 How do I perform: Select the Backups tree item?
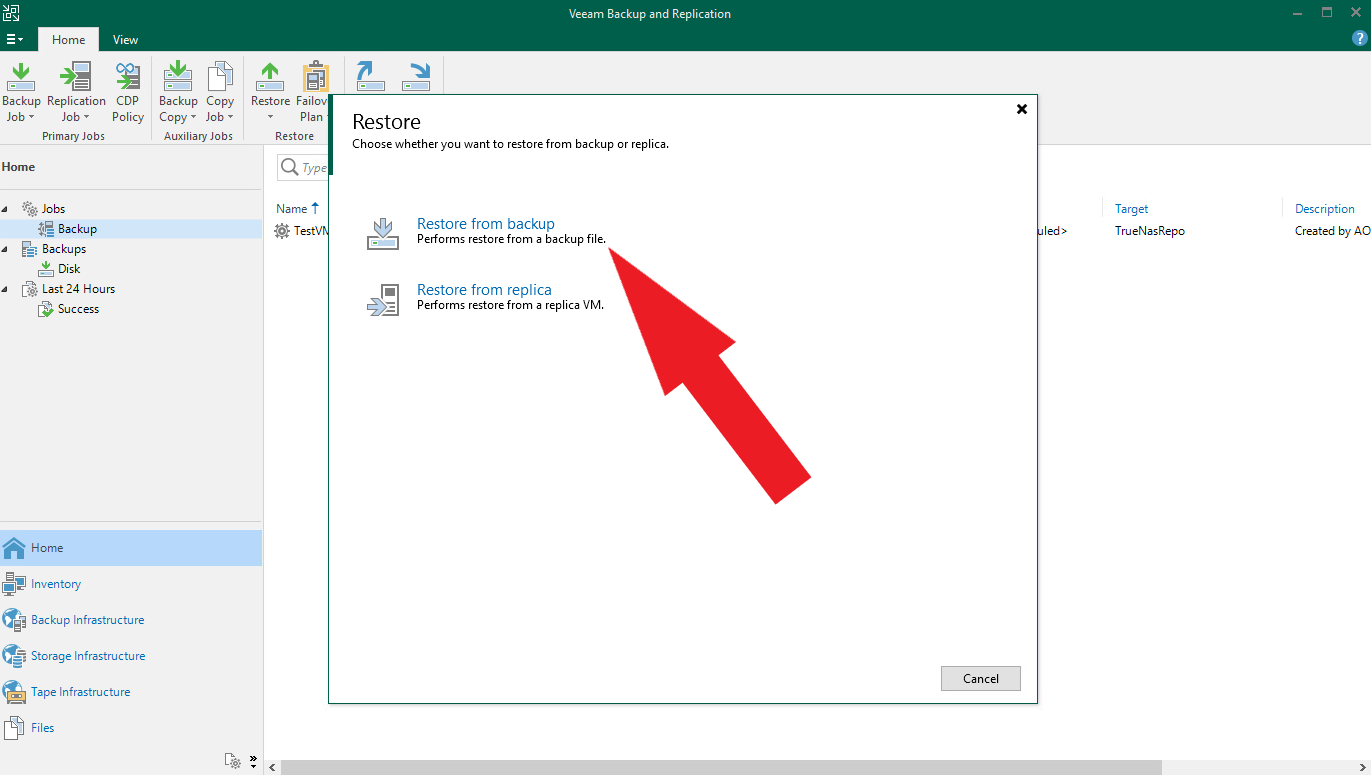pyautogui.click(x=64, y=249)
